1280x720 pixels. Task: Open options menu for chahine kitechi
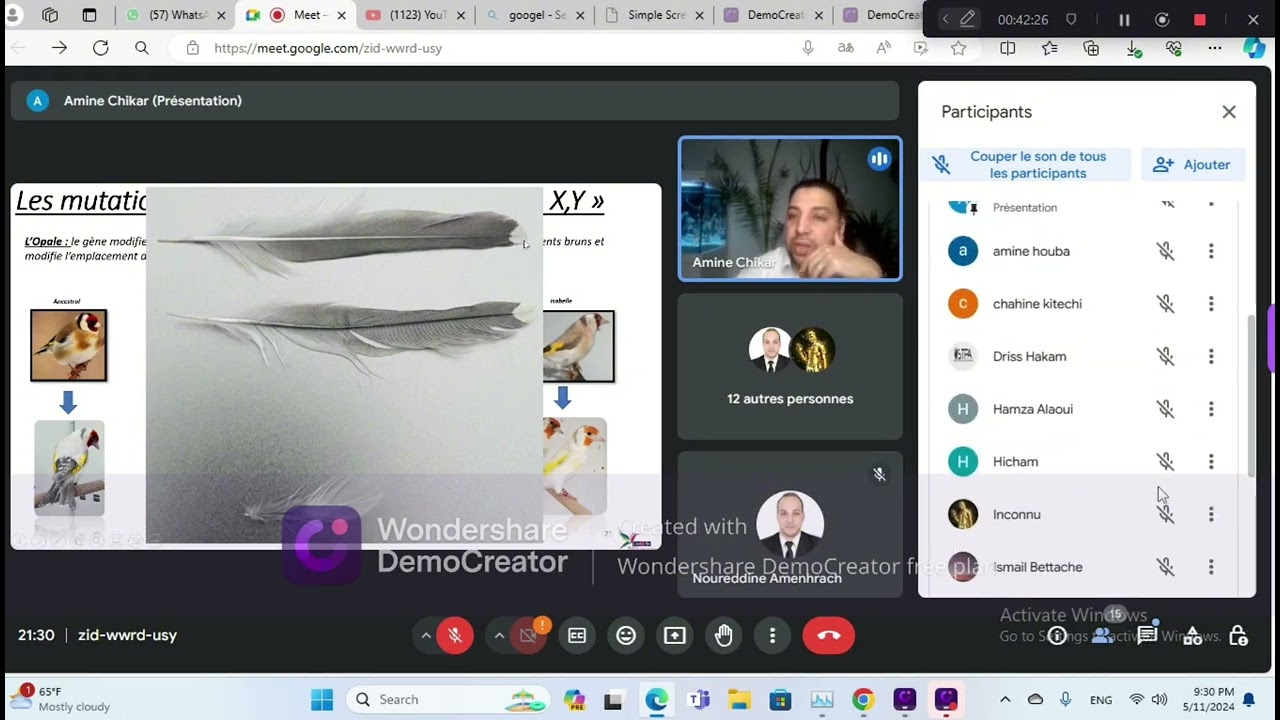1211,304
